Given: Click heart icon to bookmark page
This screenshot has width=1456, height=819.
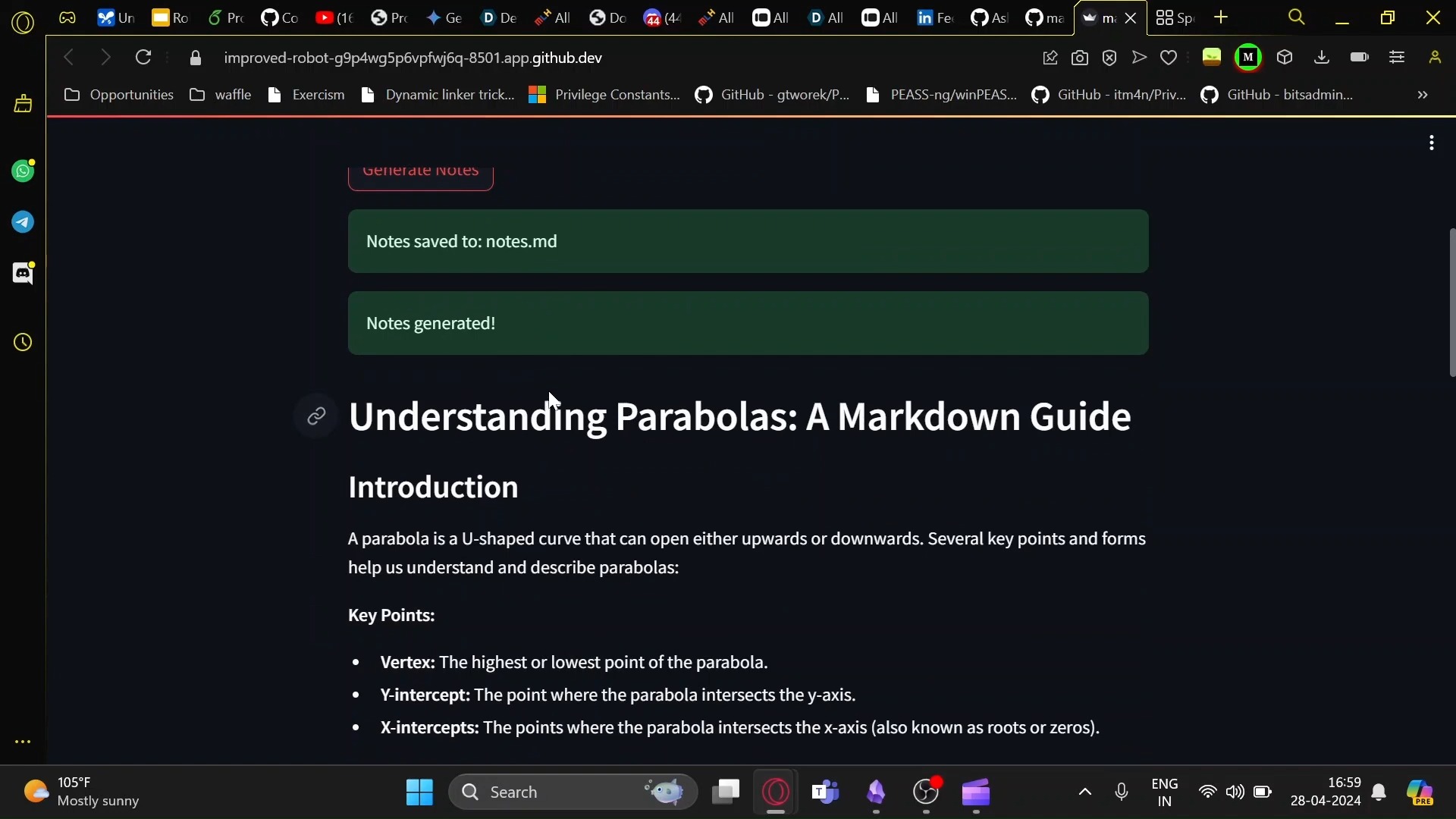Looking at the screenshot, I should pyautogui.click(x=1169, y=58).
